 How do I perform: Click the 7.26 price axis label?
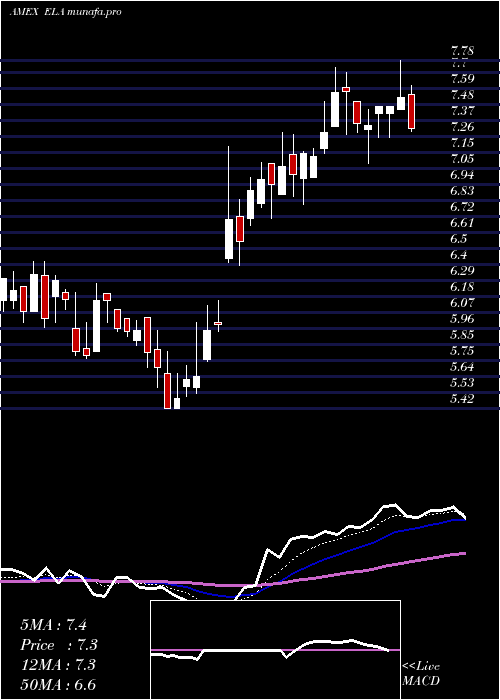pos(462,127)
